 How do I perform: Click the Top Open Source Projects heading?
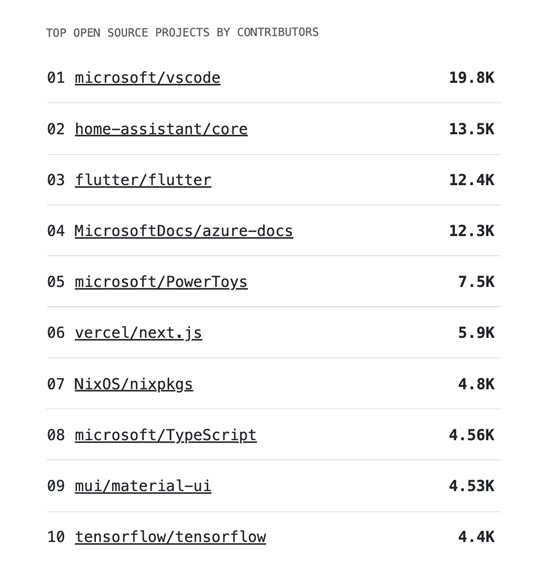tap(182, 33)
